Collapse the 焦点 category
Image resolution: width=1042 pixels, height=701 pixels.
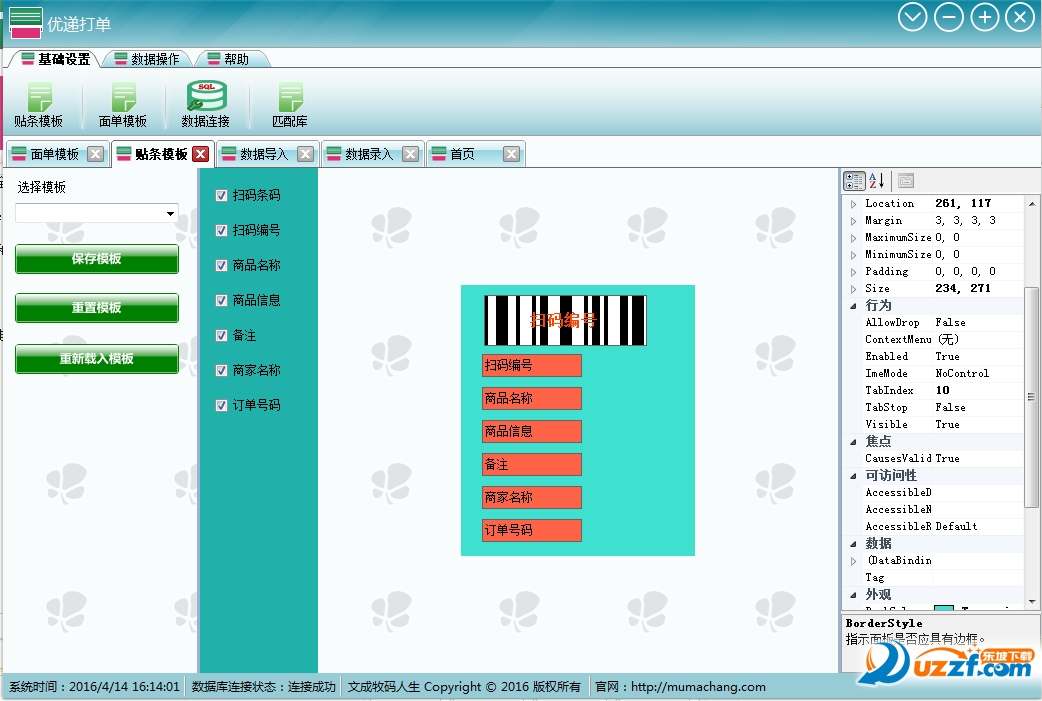[x=854, y=442]
